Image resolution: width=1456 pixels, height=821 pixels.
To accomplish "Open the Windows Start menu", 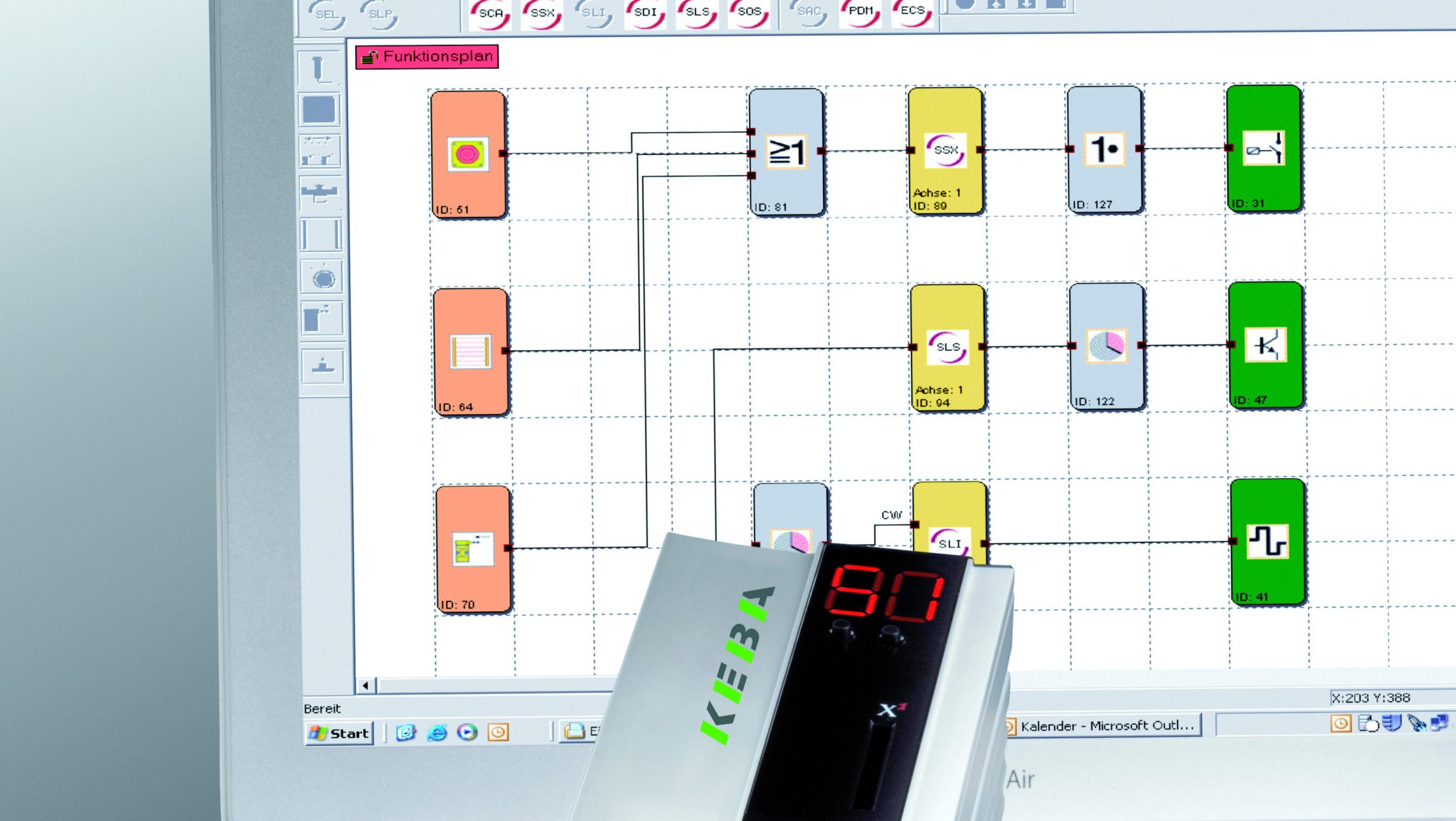I will point(340,733).
